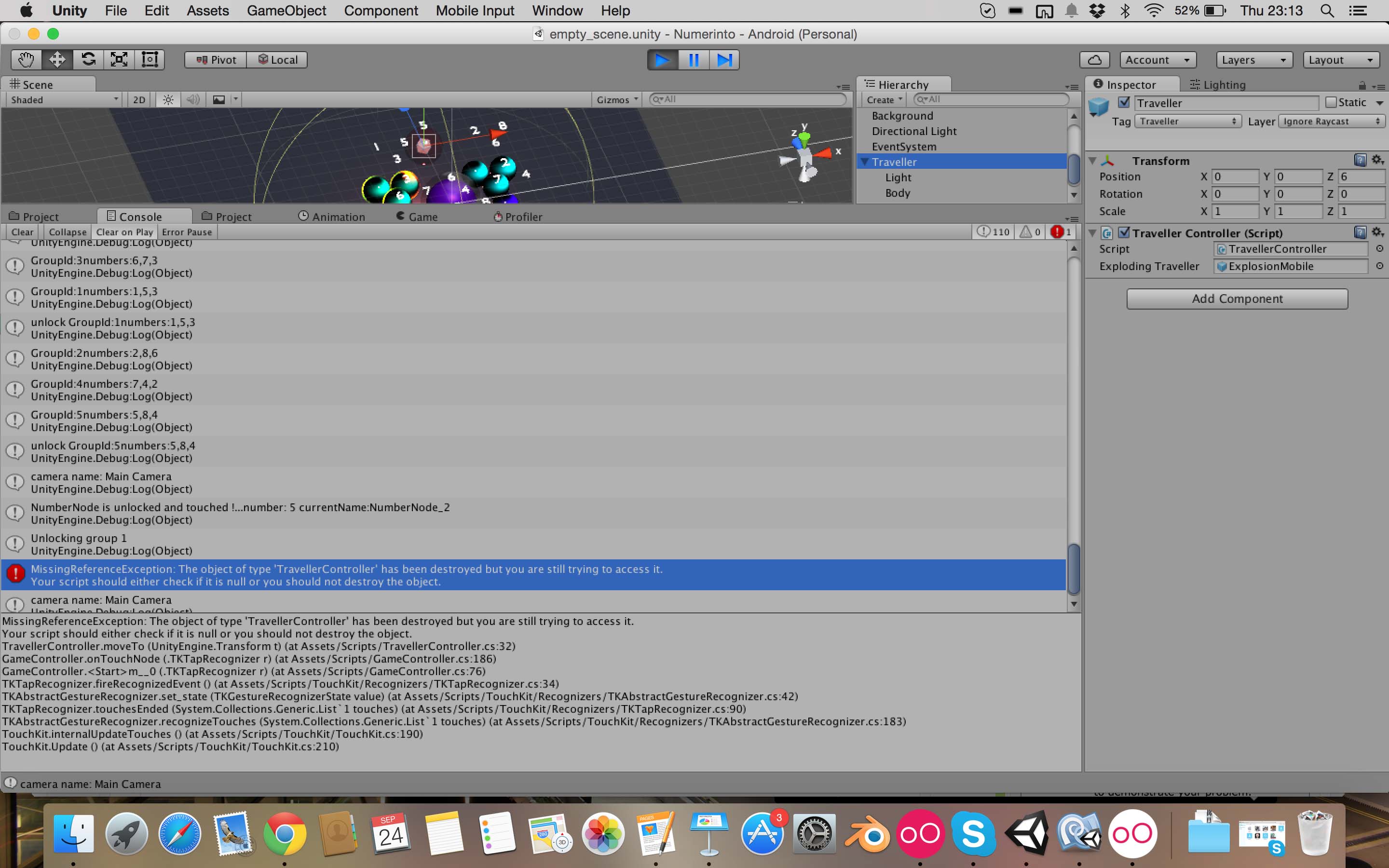The image size is (1389, 868).
Task: Click the step frame button
Action: click(x=724, y=59)
